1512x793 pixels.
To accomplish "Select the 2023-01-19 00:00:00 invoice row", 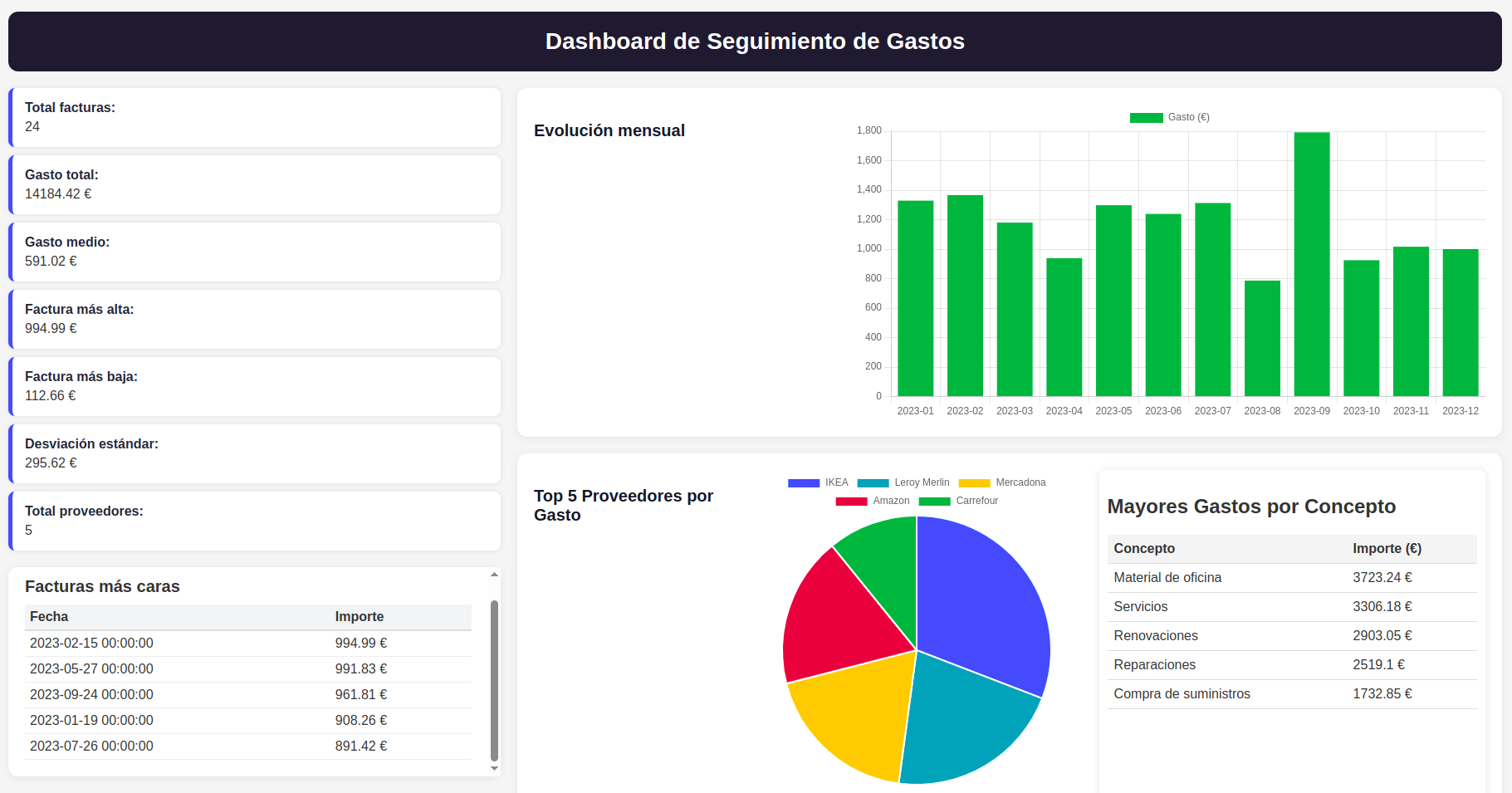I will coord(248,721).
